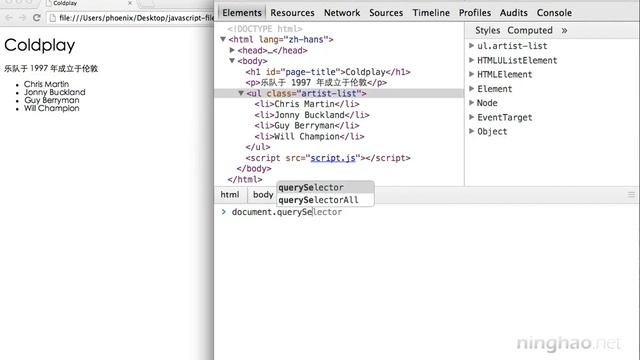Select the Computed sidebar tab
640x360 pixels.
[x=530, y=31]
